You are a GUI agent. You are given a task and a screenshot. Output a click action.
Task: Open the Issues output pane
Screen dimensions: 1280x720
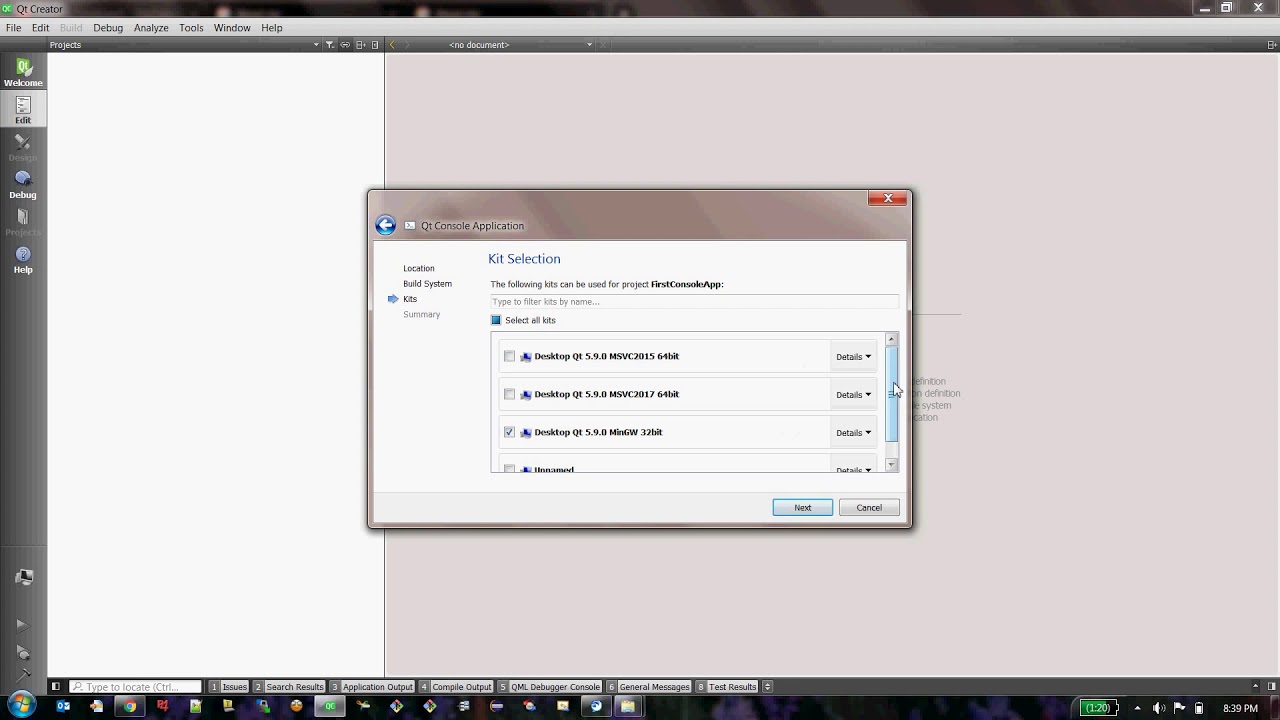click(229, 687)
